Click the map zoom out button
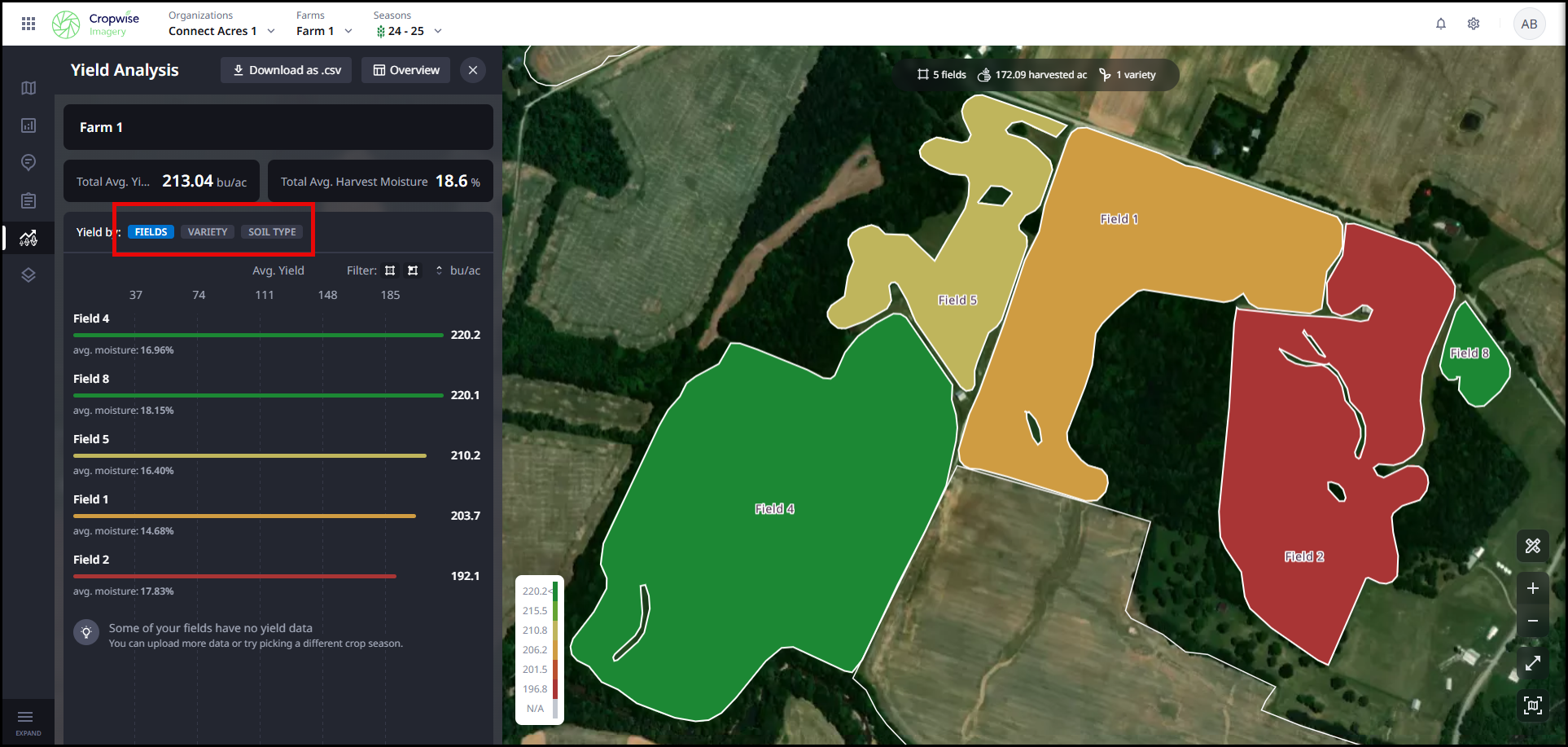 click(x=1532, y=621)
